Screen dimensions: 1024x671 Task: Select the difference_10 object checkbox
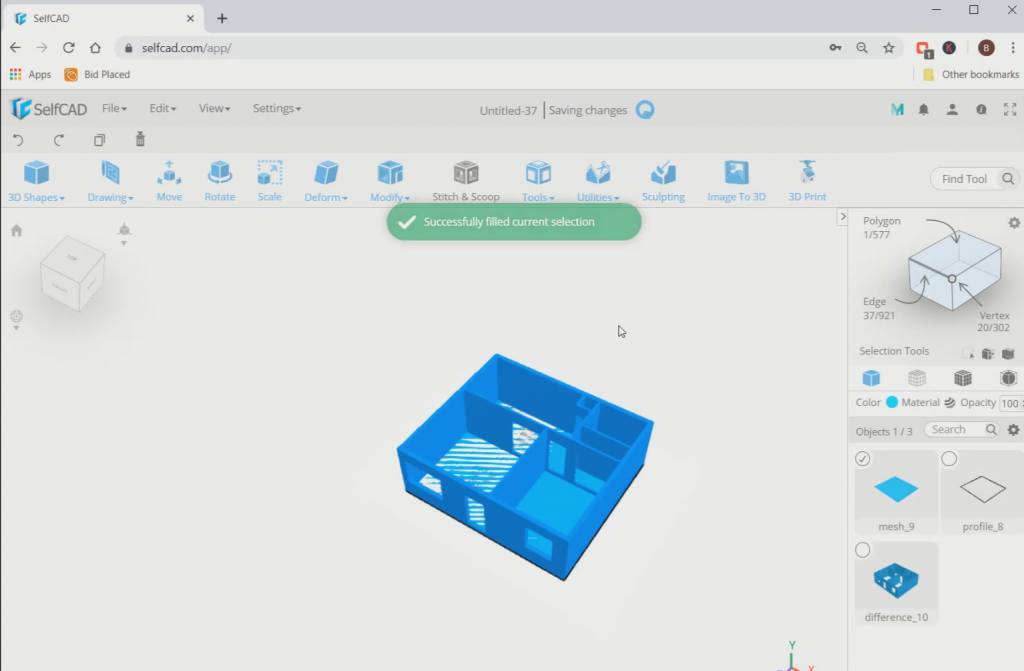(862, 549)
